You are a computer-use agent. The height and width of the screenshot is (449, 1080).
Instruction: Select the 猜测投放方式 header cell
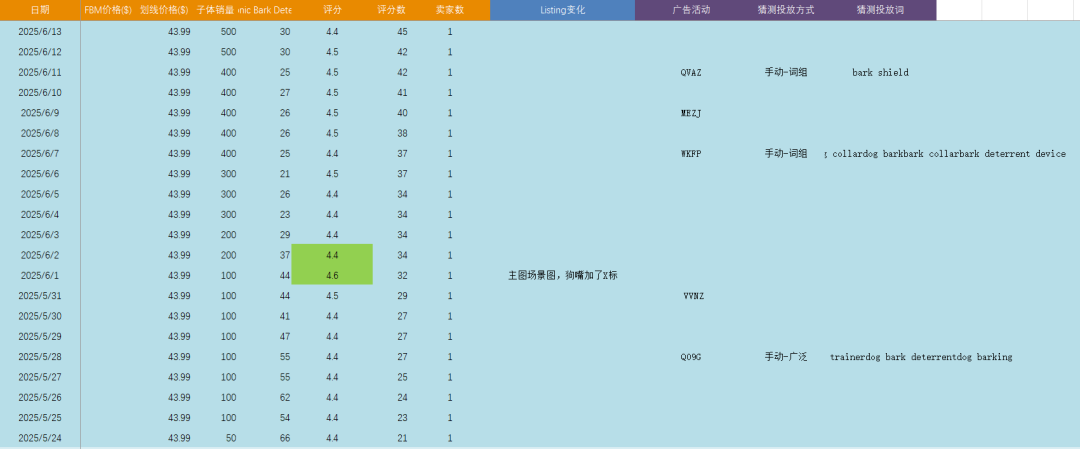tap(786, 10)
